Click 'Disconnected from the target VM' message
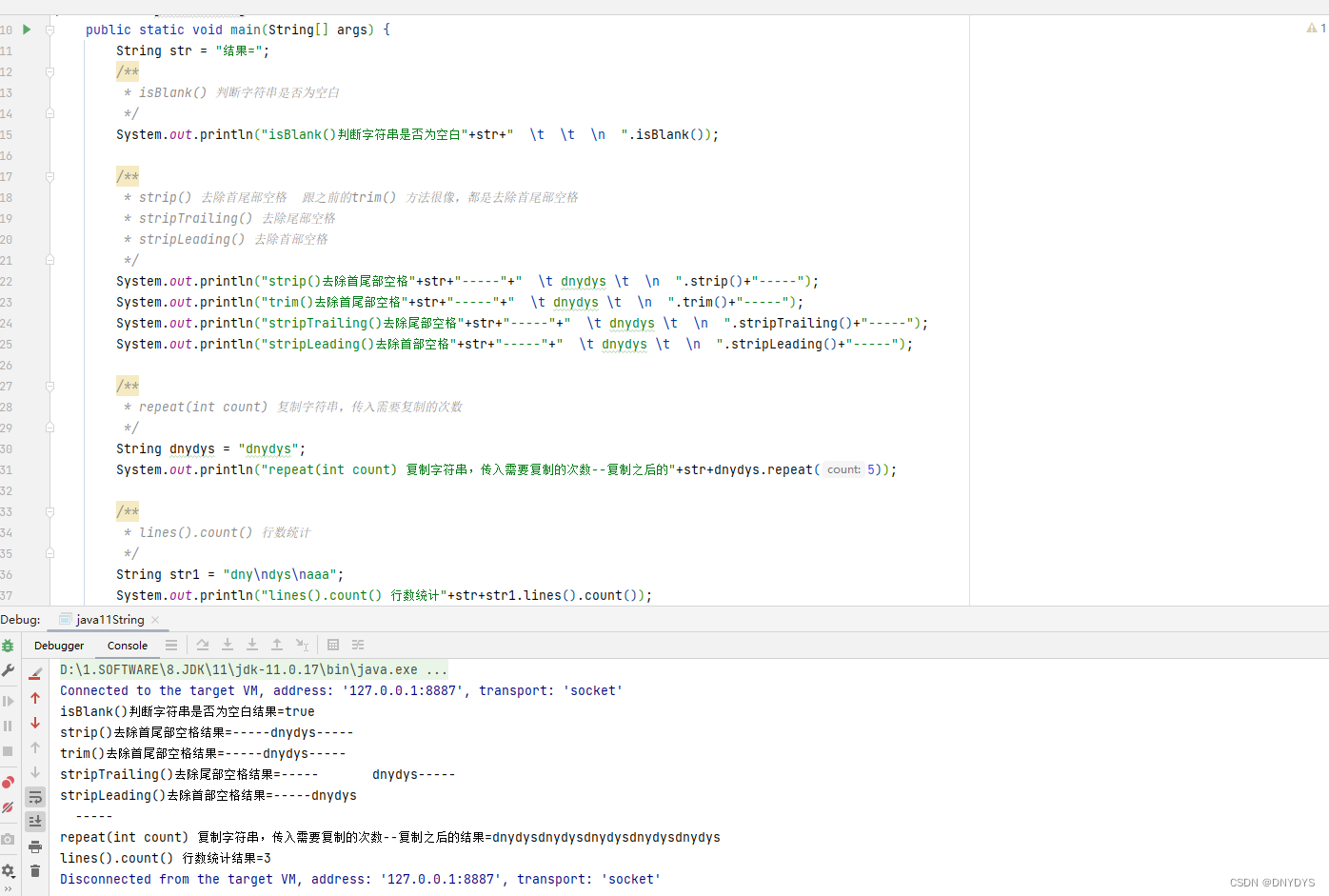 [360, 880]
